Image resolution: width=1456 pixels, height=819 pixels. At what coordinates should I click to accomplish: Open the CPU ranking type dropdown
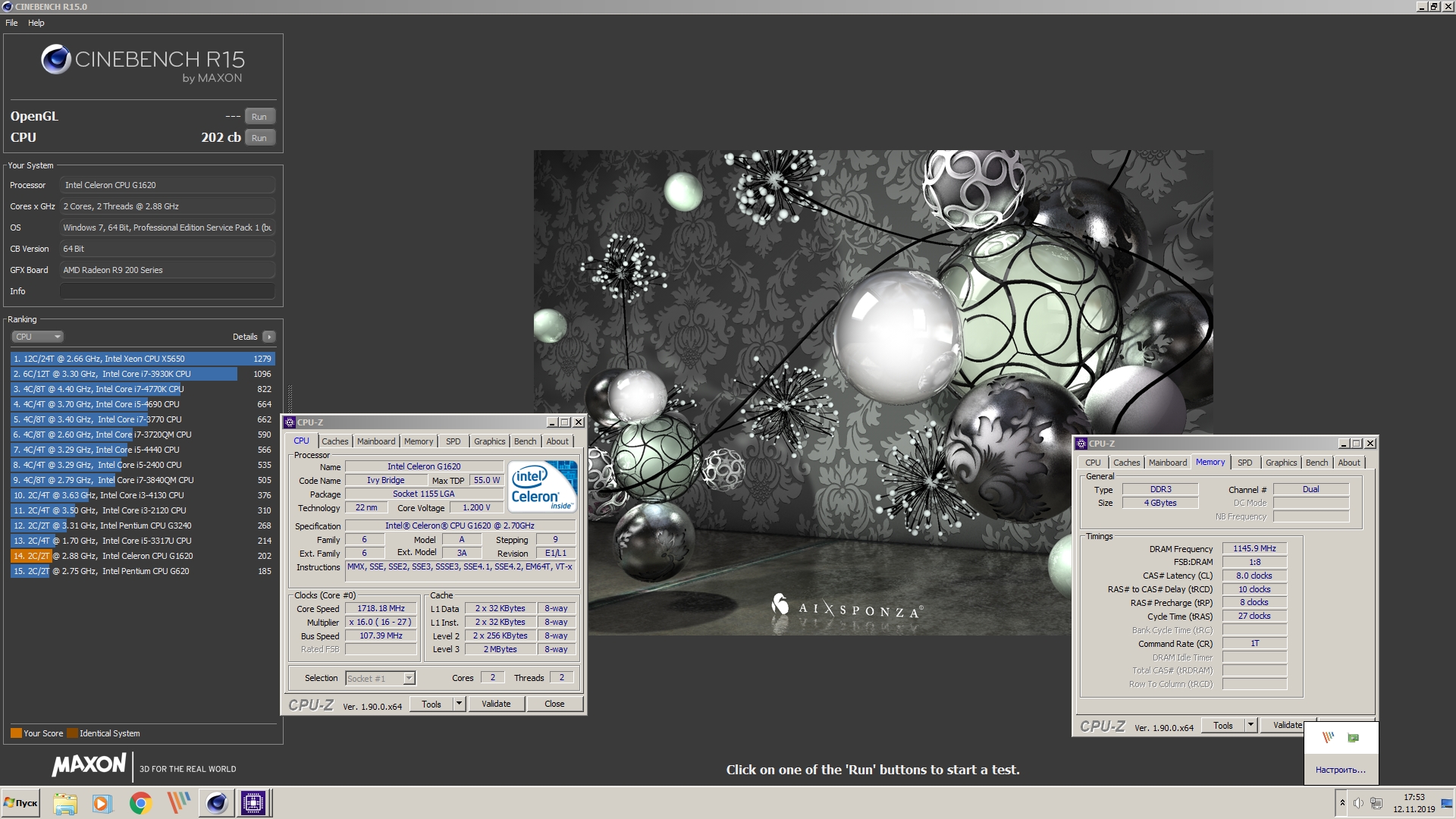37,337
